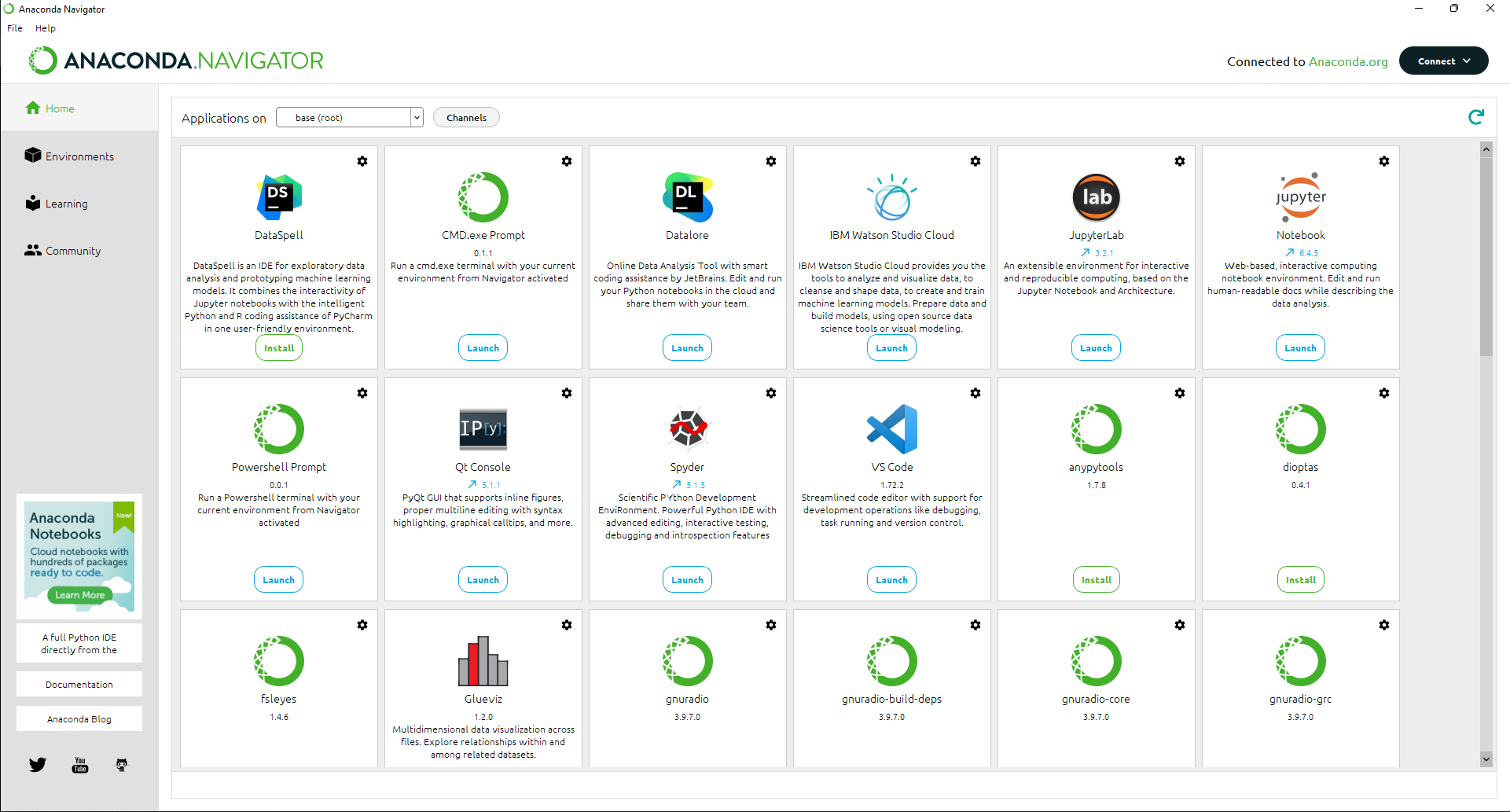1510x812 pixels.
Task: Click the Datalore app icon
Action: coord(688,197)
